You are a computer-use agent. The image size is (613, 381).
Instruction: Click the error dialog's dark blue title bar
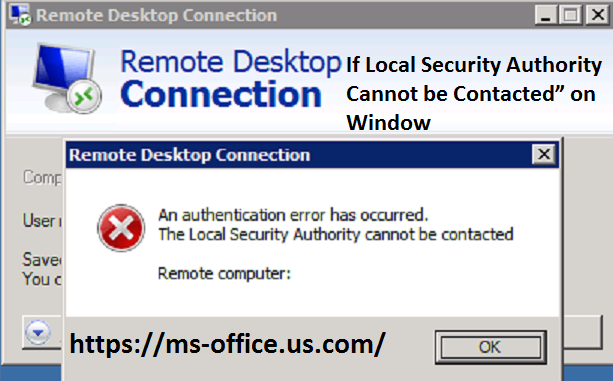[x=299, y=155]
